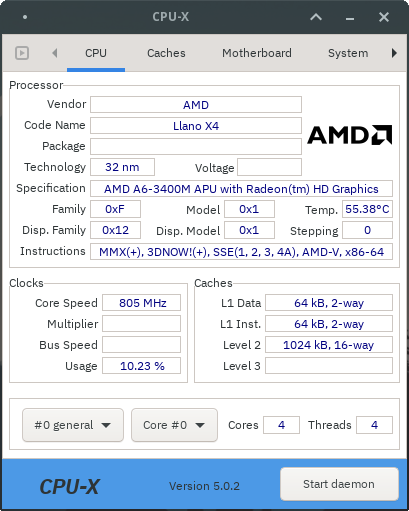Click the L1 Data cache value

tap(329, 303)
